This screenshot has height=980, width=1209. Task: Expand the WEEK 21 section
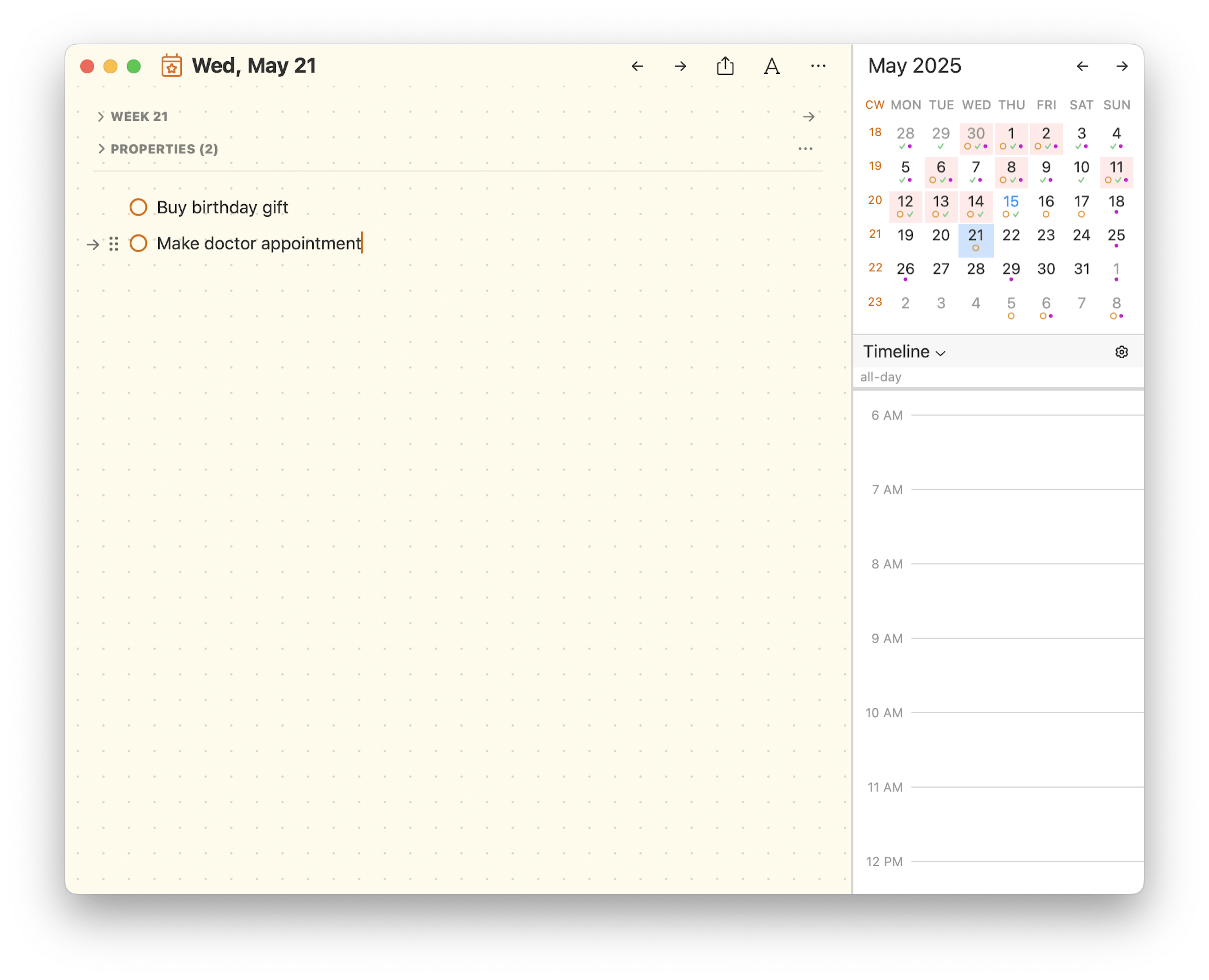pos(101,117)
